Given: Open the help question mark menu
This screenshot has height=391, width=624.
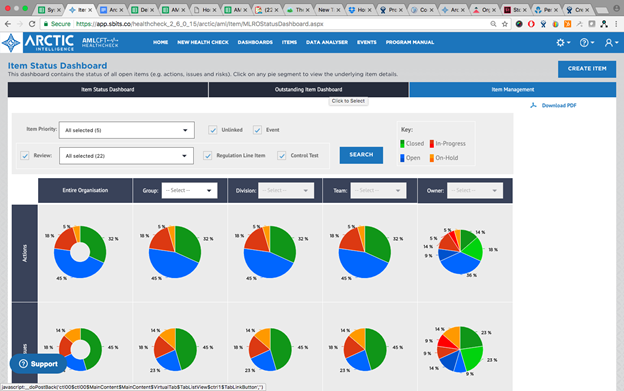Looking at the screenshot, I should tap(587, 43).
